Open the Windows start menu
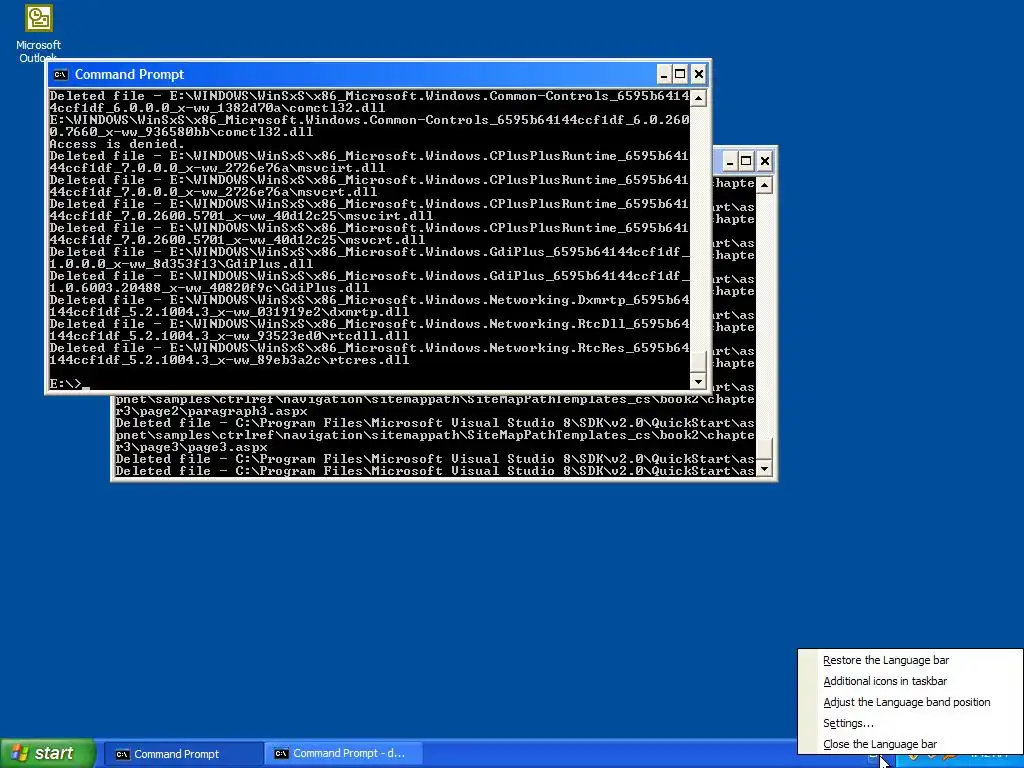Screen dimensions: 1024x768 [x=48, y=754]
